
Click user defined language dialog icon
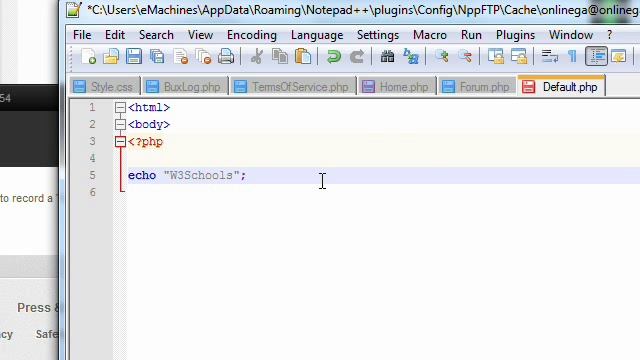619,56
